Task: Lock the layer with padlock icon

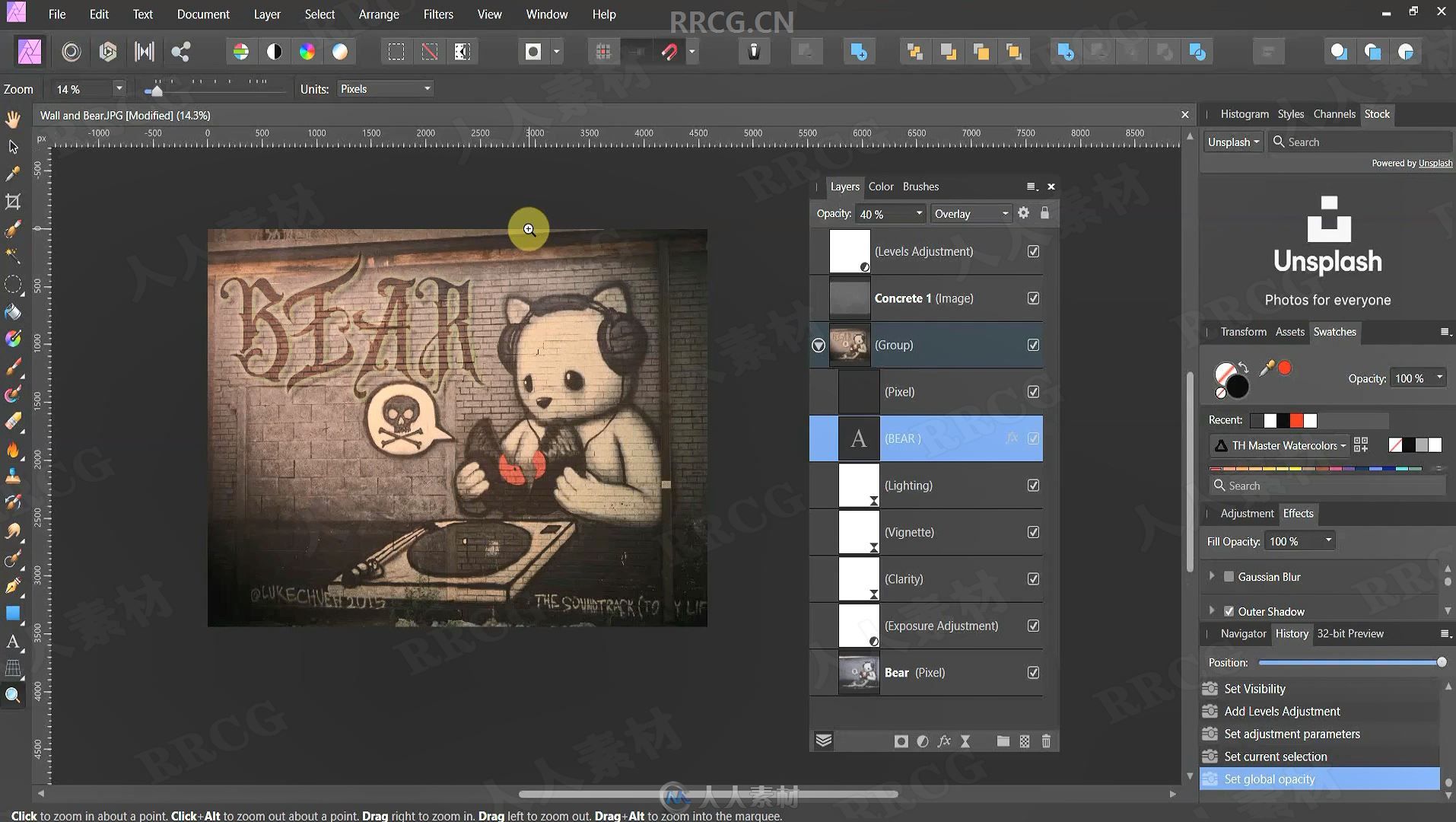Action: pyautogui.click(x=1044, y=213)
